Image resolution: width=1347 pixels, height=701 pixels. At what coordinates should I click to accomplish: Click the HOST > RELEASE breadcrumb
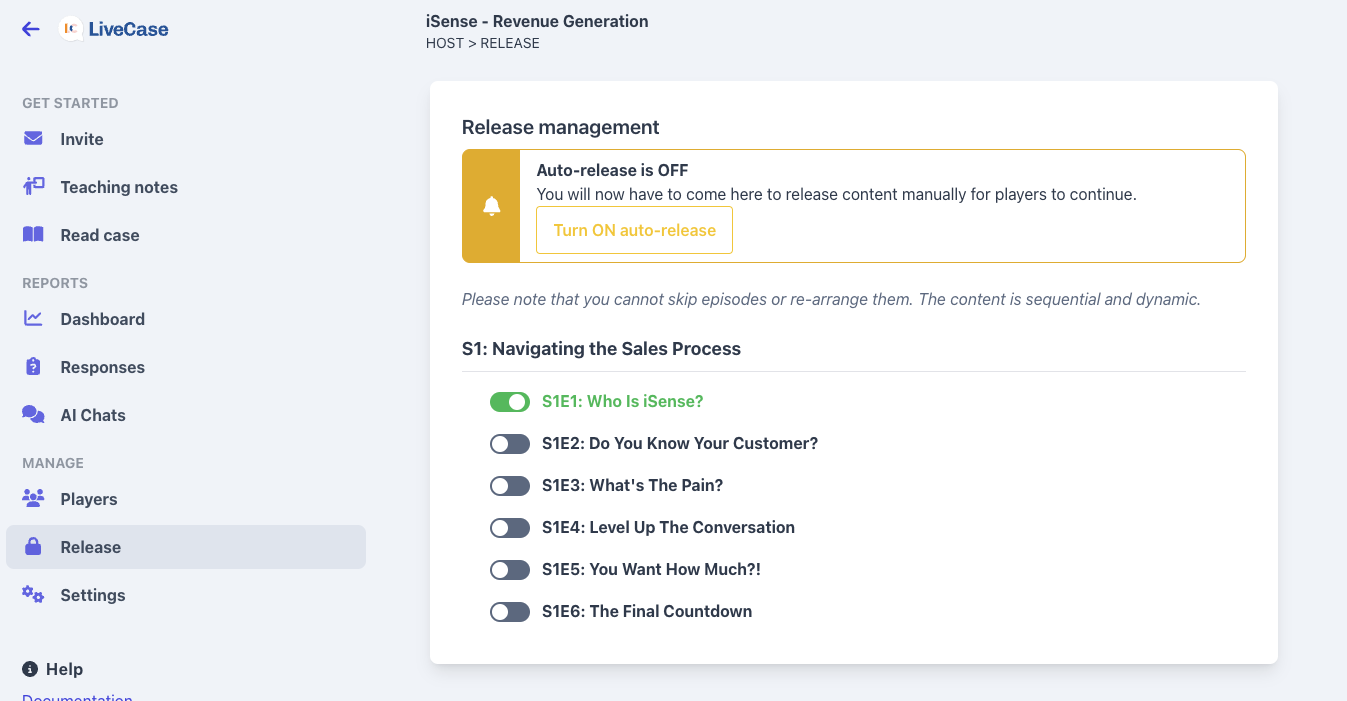coord(483,43)
